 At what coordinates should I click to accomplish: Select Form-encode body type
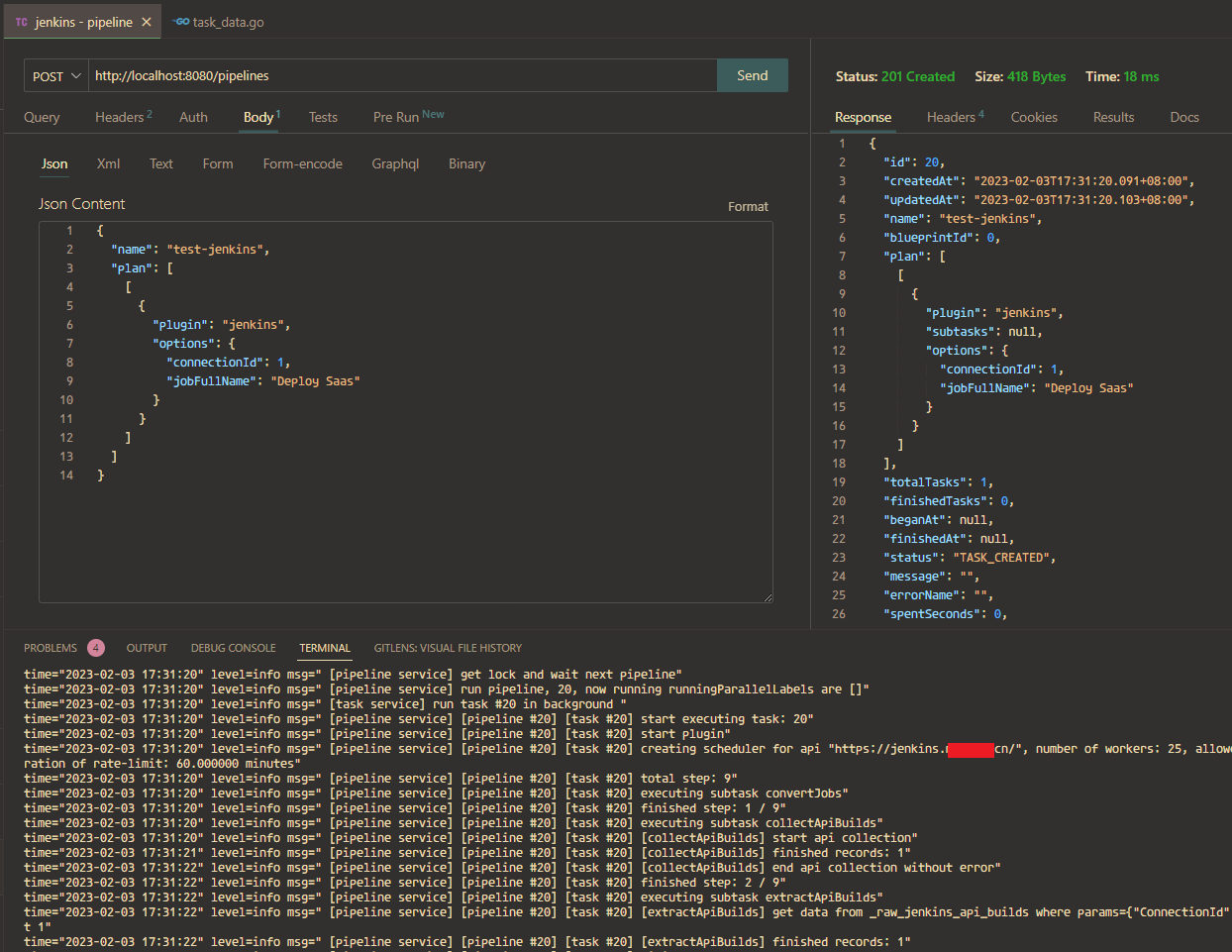[302, 164]
